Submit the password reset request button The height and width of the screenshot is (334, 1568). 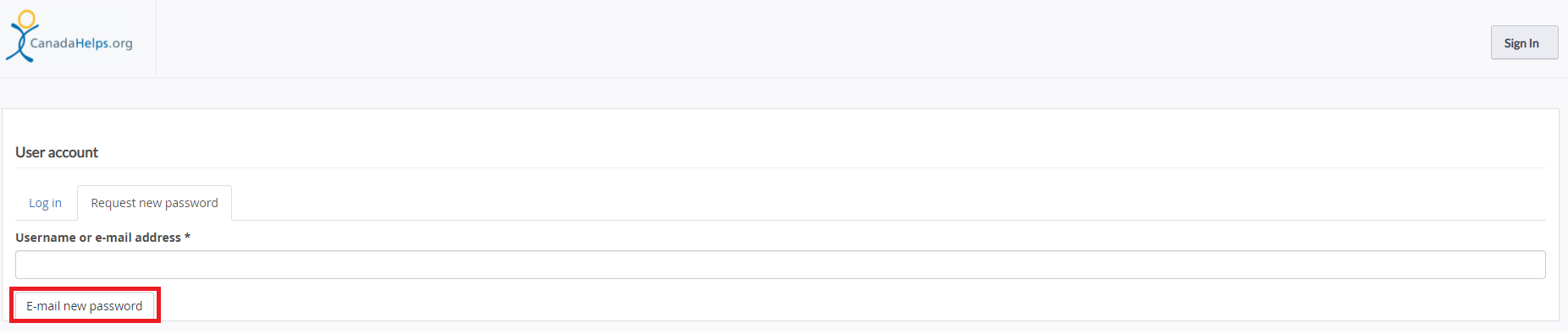click(x=85, y=305)
